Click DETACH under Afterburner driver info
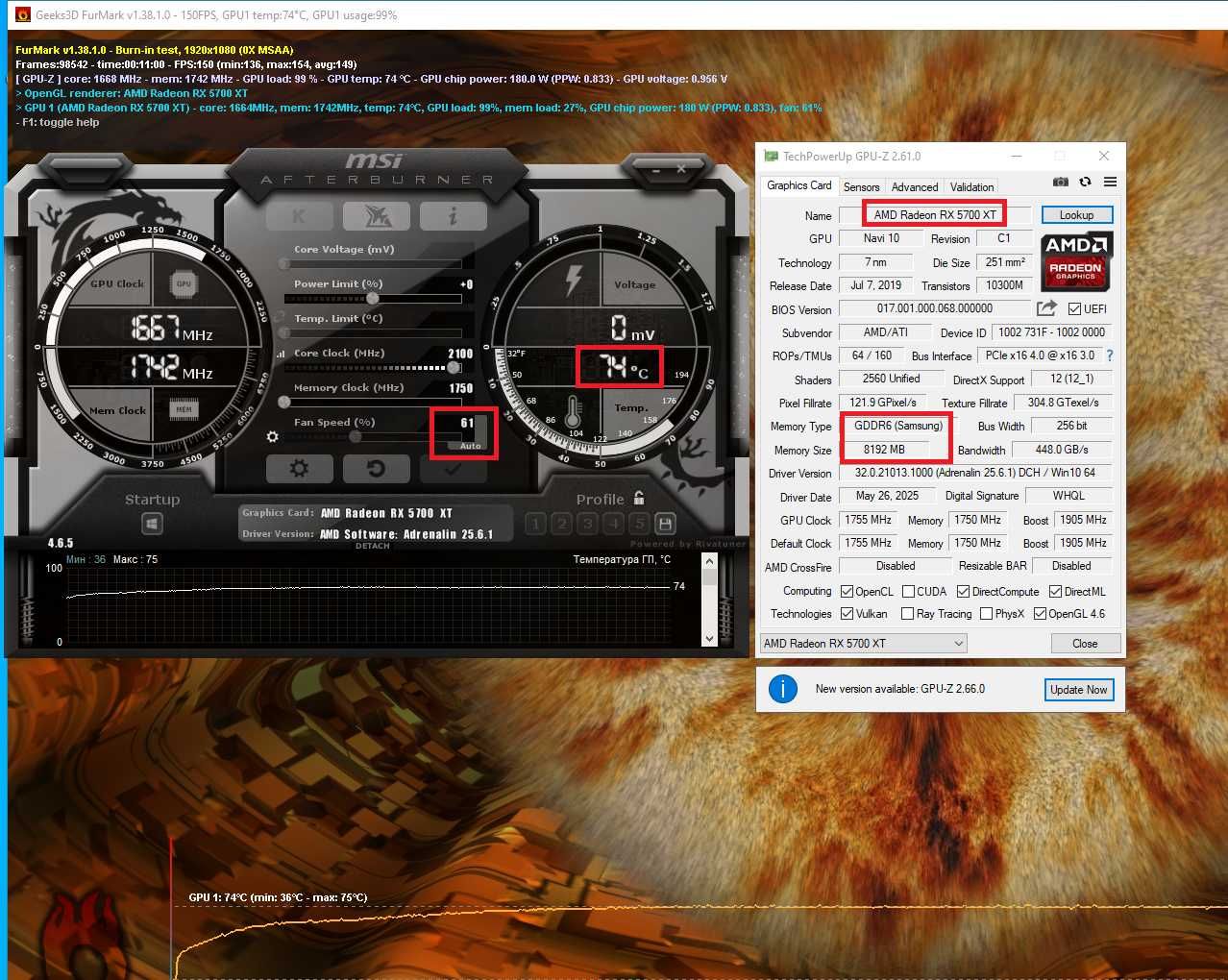This screenshot has width=1228, height=980. tap(373, 546)
